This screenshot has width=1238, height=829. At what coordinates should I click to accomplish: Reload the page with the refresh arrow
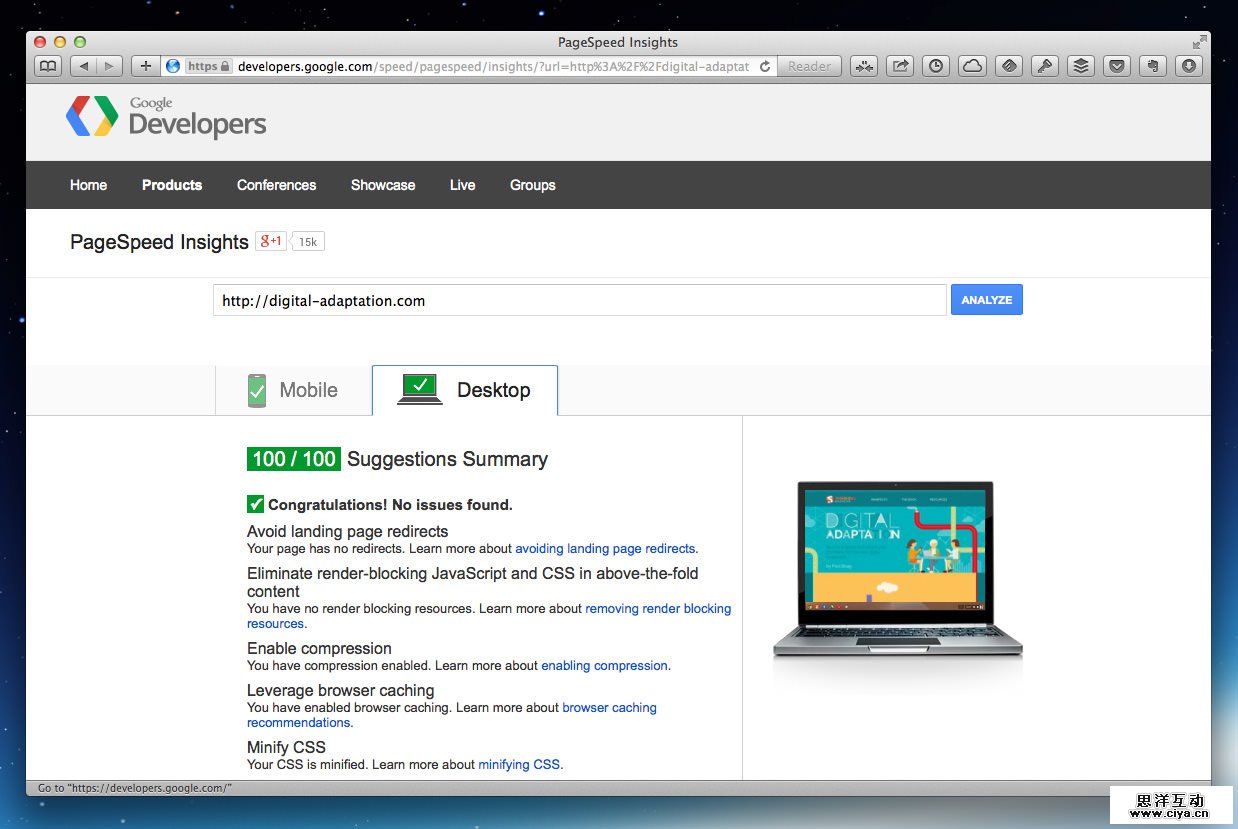click(765, 66)
